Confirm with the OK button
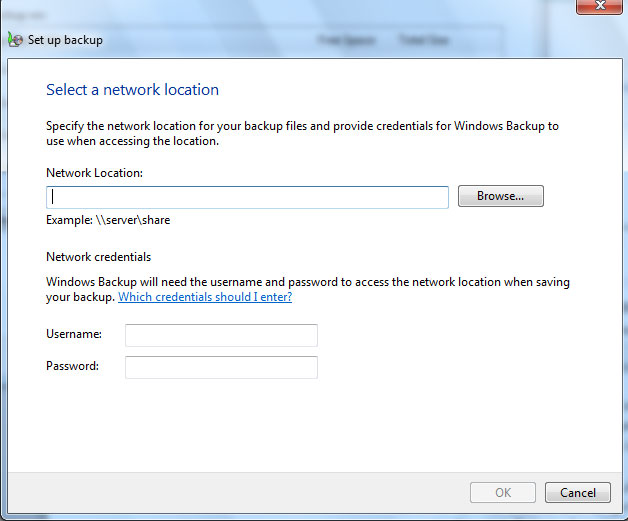The height and width of the screenshot is (521, 628). 503,492
